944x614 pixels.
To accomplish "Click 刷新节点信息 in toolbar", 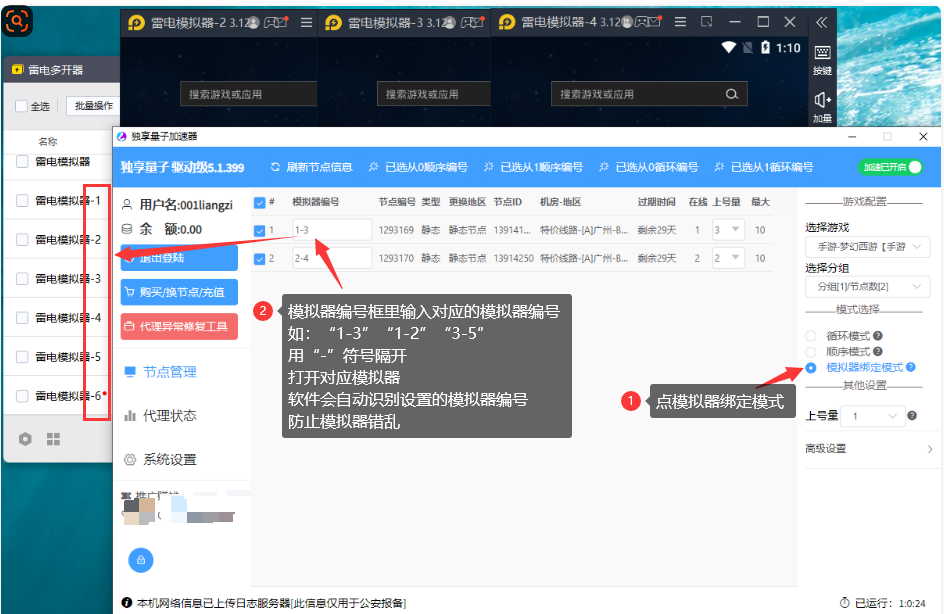I will click(x=312, y=167).
